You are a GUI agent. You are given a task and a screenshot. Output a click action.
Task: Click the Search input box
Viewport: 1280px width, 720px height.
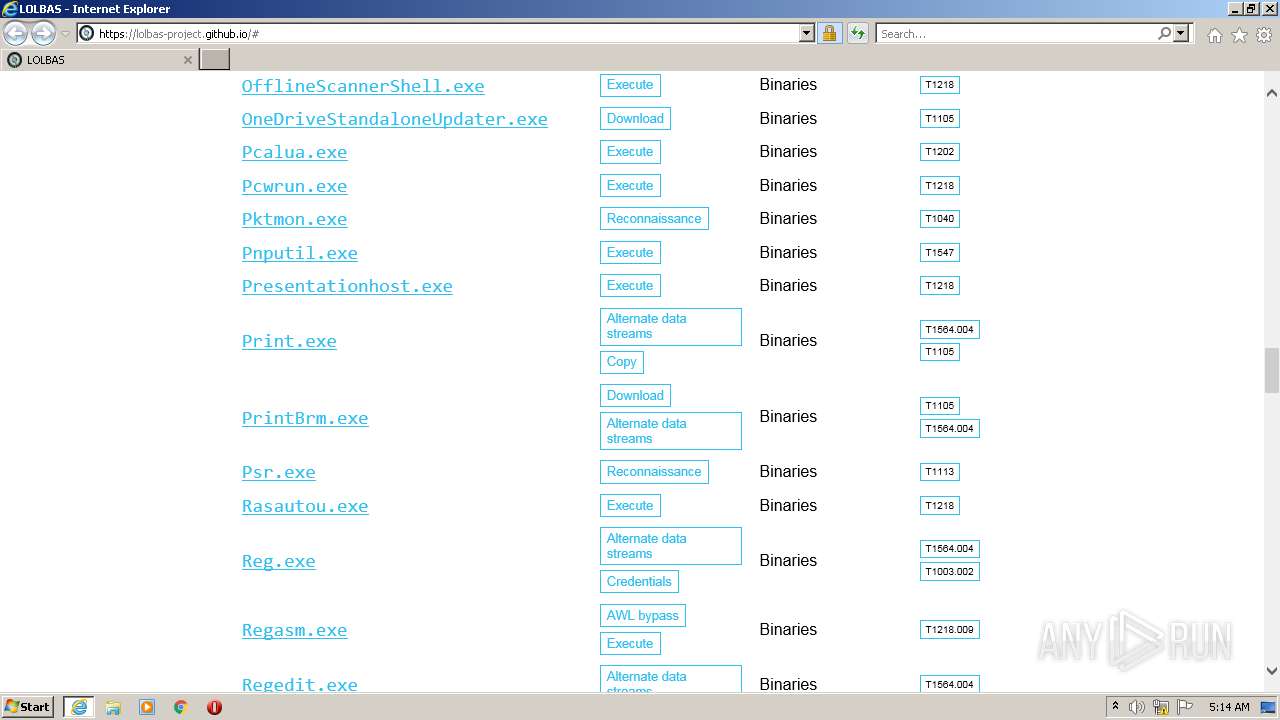pos(1017,33)
